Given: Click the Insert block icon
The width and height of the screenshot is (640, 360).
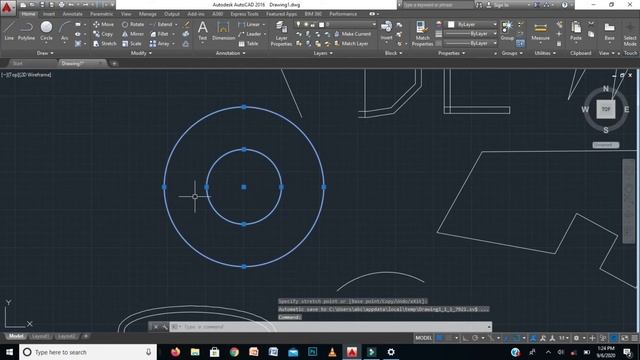Looking at the screenshot, I should (x=386, y=31).
